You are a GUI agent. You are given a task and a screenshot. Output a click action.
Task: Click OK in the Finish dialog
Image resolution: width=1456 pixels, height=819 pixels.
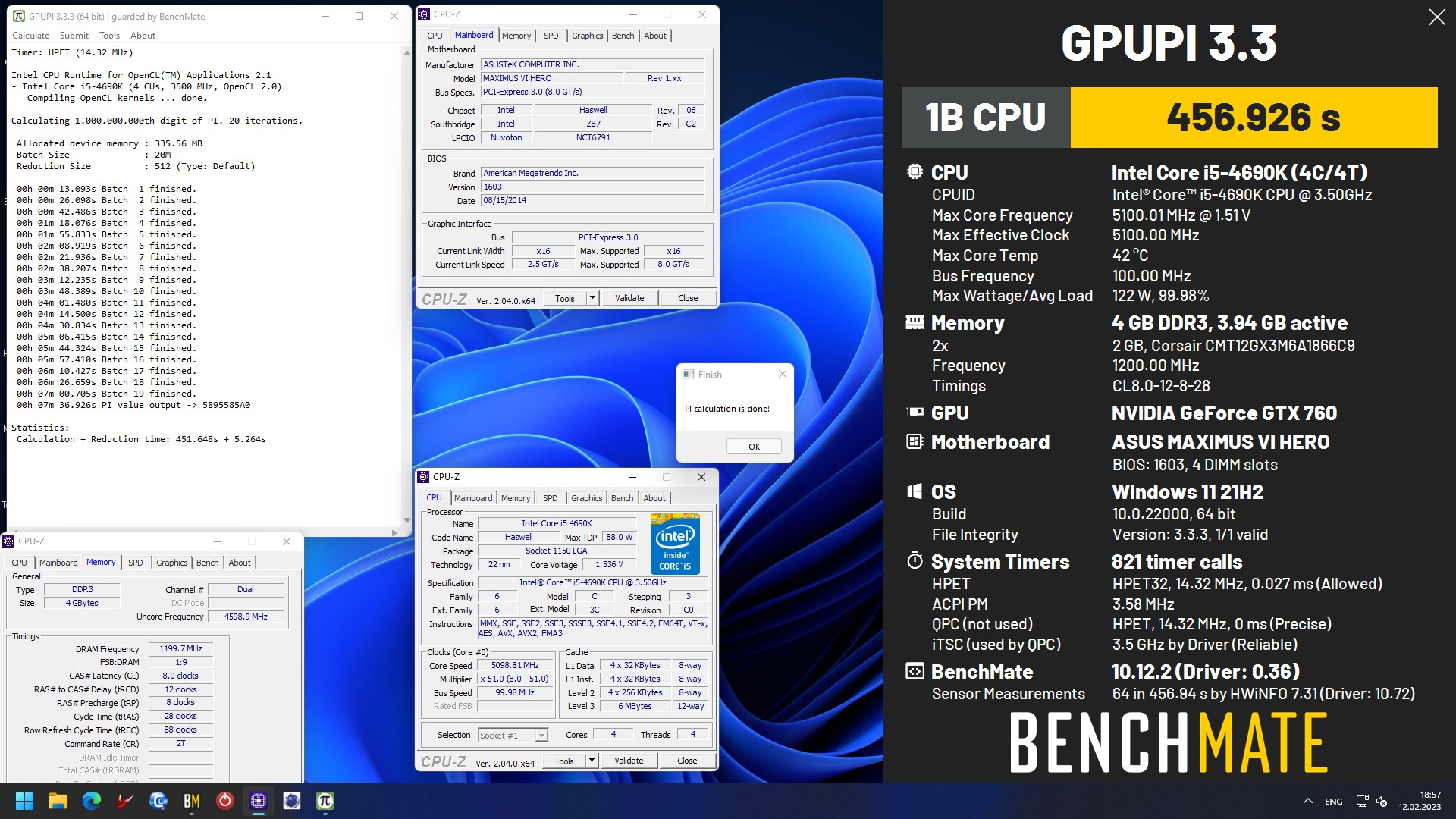(754, 447)
